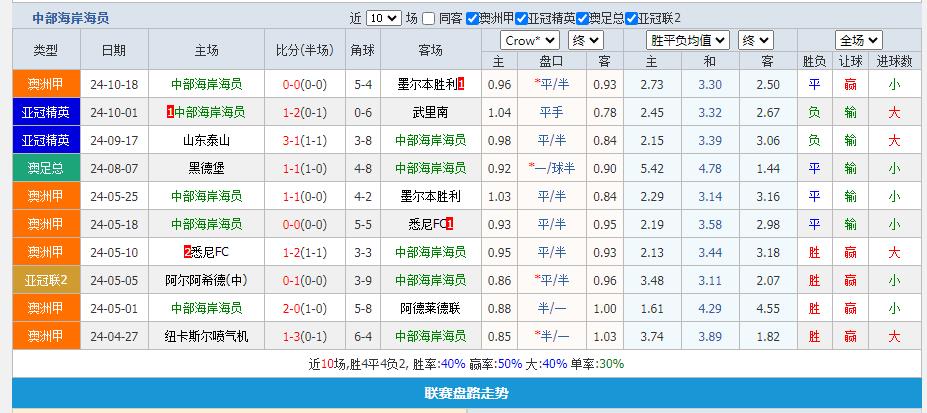Uncheck the 澳洲甲 league filter checkbox

[x=473, y=18]
